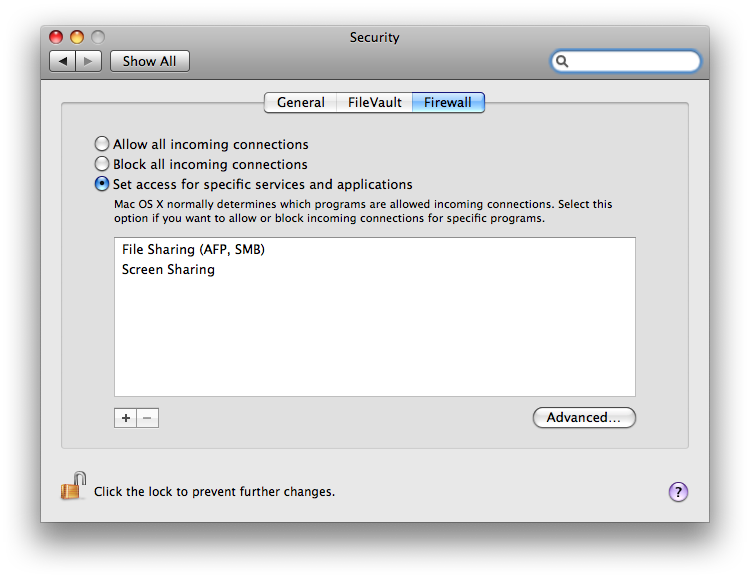Select the Firewall tab
This screenshot has width=750, height=578.
coord(447,102)
